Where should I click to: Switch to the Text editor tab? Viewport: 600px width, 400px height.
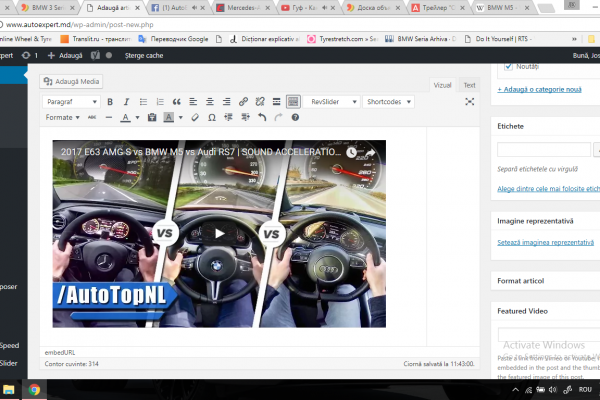[x=469, y=85]
